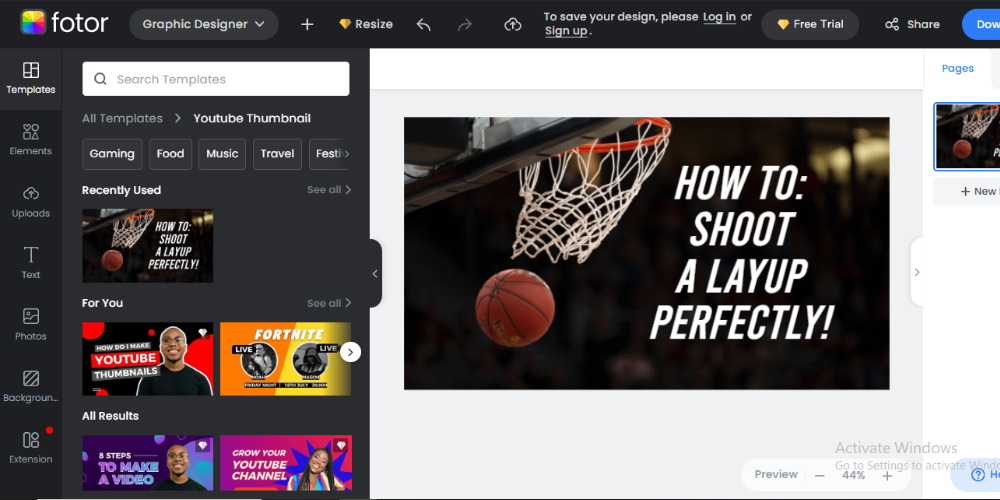
Task: Open the Uploads sidebar panel
Action: click(x=31, y=202)
